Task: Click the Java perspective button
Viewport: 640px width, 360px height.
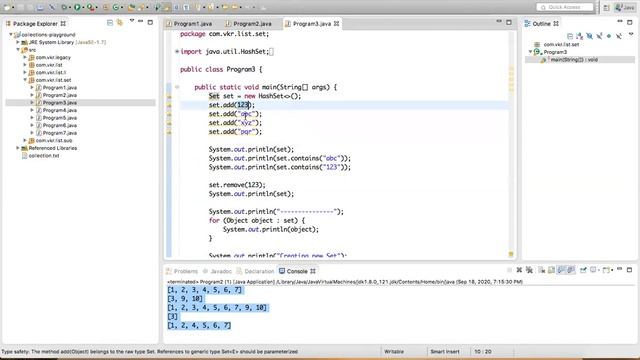Action: 625,7
